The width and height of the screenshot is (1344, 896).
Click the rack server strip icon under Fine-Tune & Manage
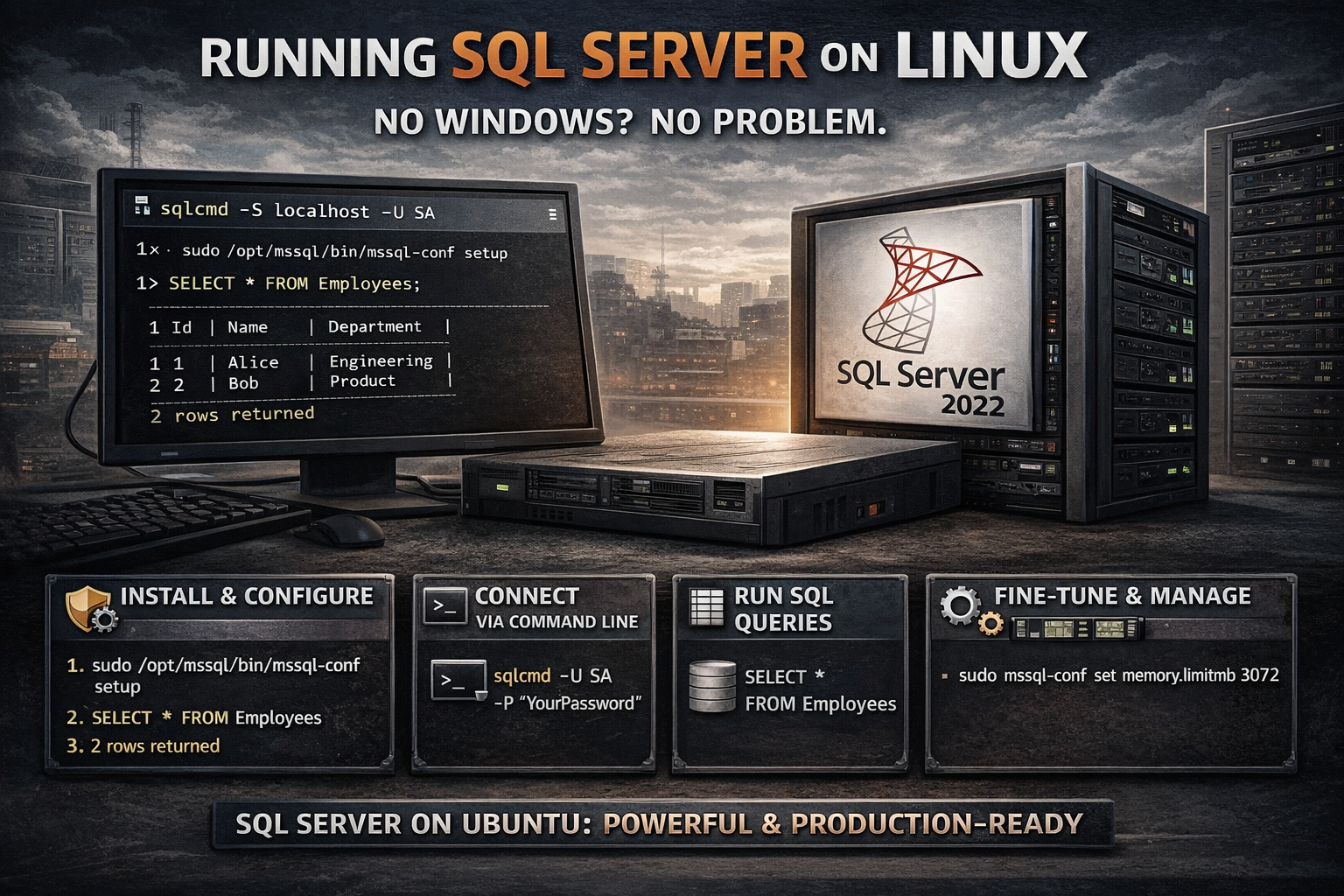pyautogui.click(x=1077, y=628)
